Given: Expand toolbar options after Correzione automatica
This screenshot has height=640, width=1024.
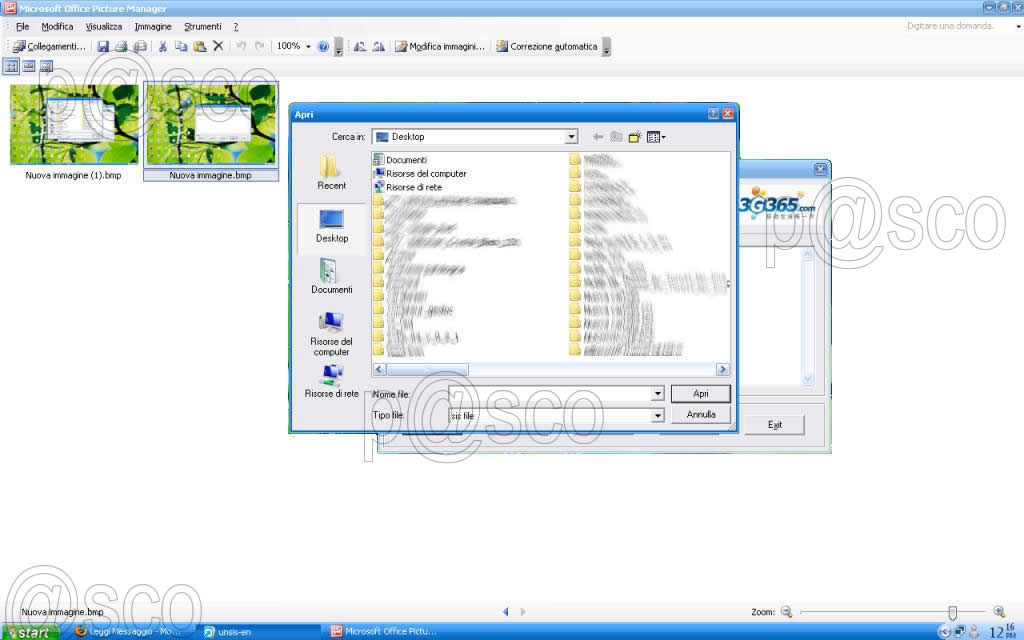Looking at the screenshot, I should click(606, 47).
